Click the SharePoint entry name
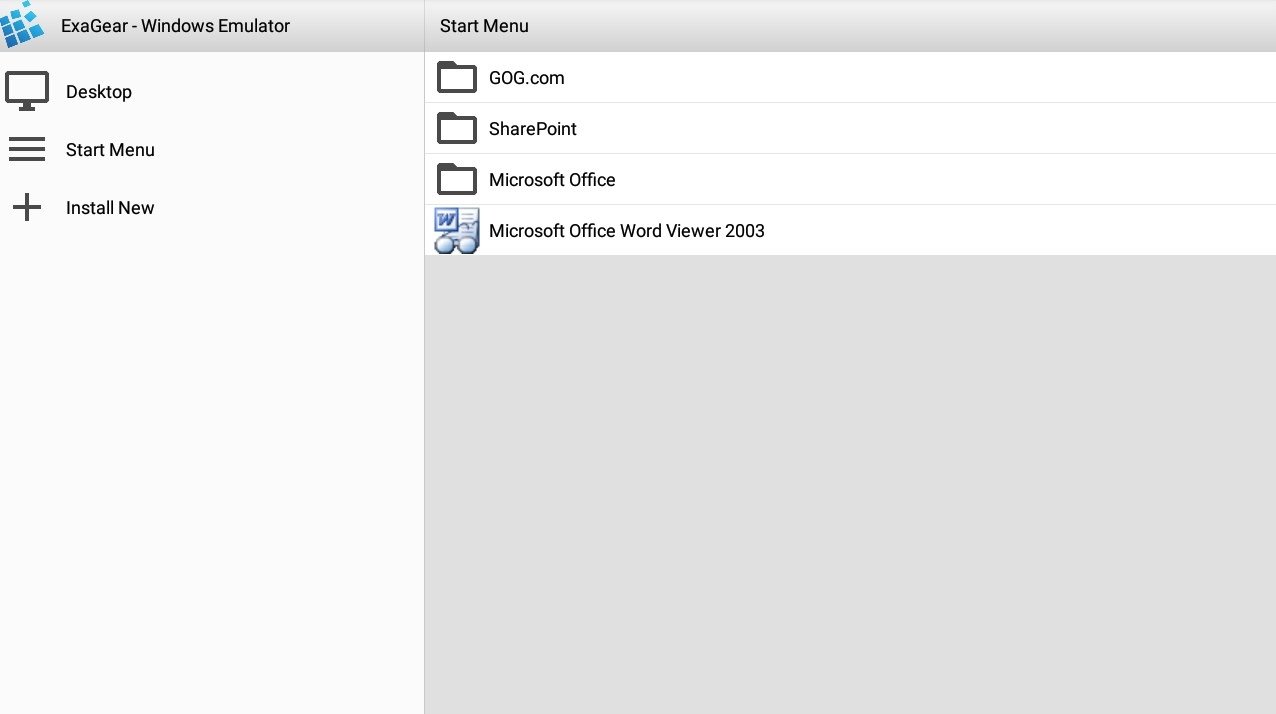Image resolution: width=1276 pixels, height=714 pixels. [x=533, y=129]
